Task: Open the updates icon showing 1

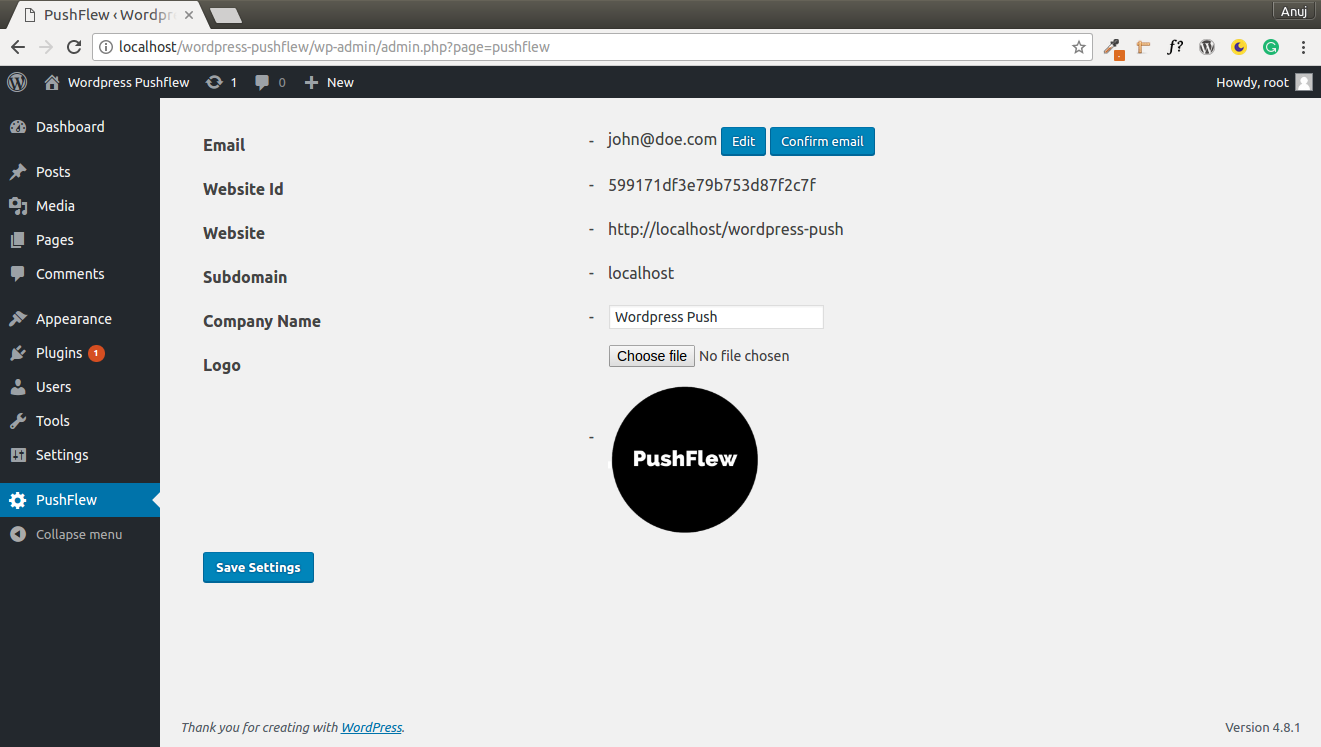Action: pyautogui.click(x=221, y=82)
